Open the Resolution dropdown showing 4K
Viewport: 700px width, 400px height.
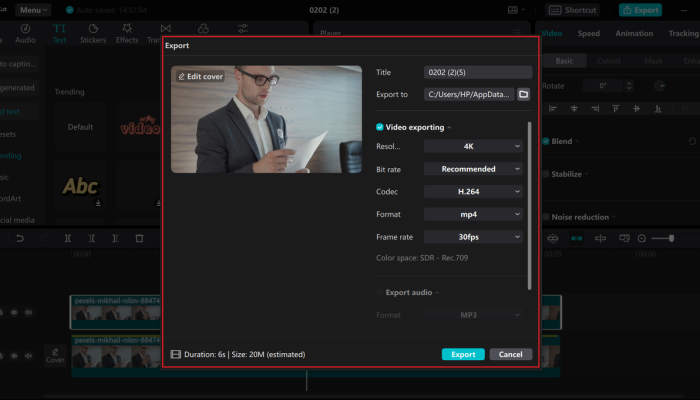point(473,146)
